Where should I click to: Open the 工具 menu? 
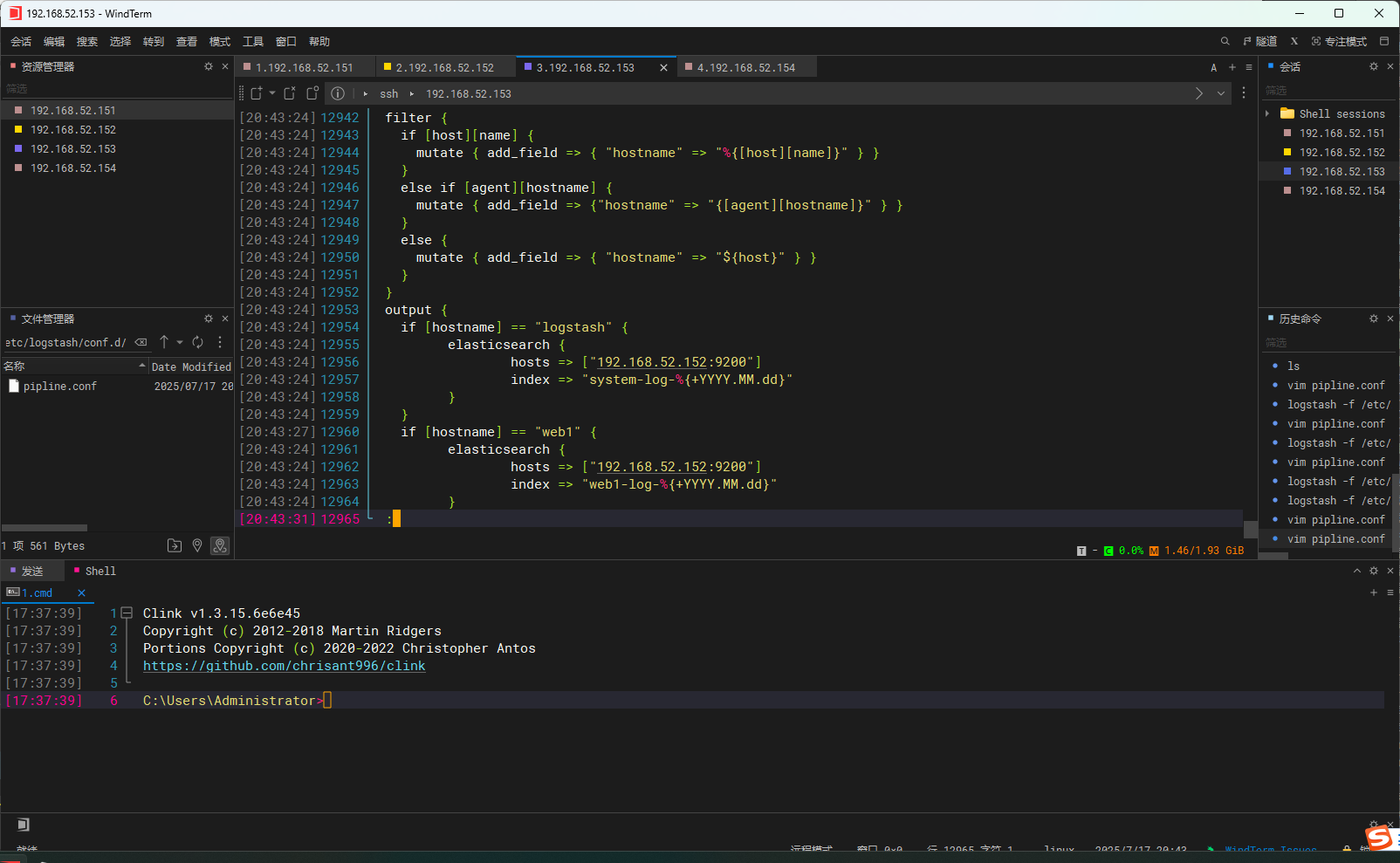(x=253, y=41)
